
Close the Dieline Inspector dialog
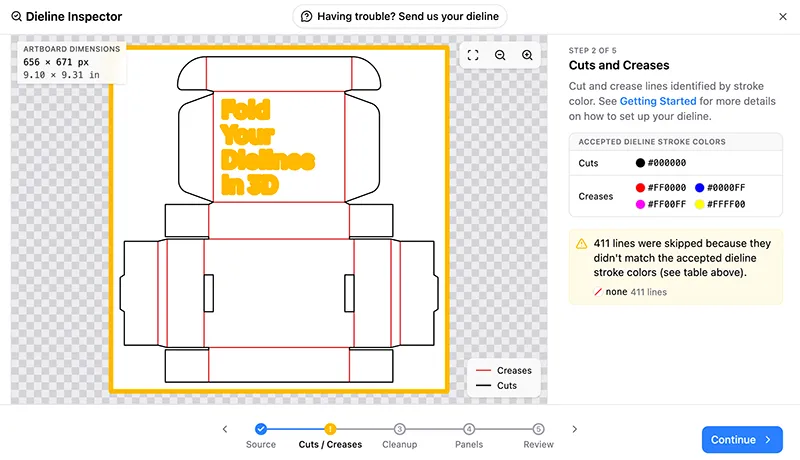click(783, 17)
